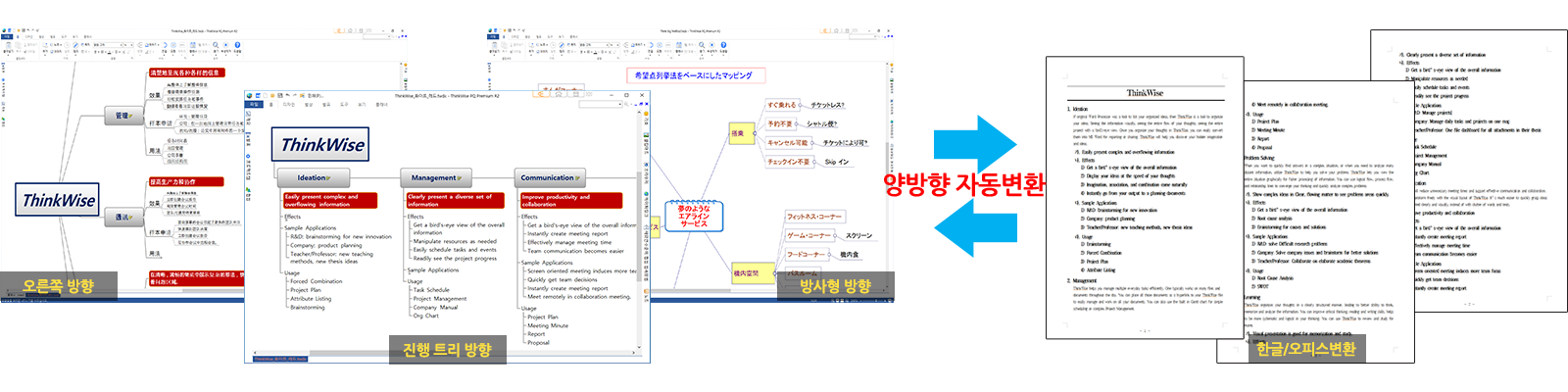Select the ゲーム・コーナー topic
Screen dimensions: 1568x392
coord(809,235)
